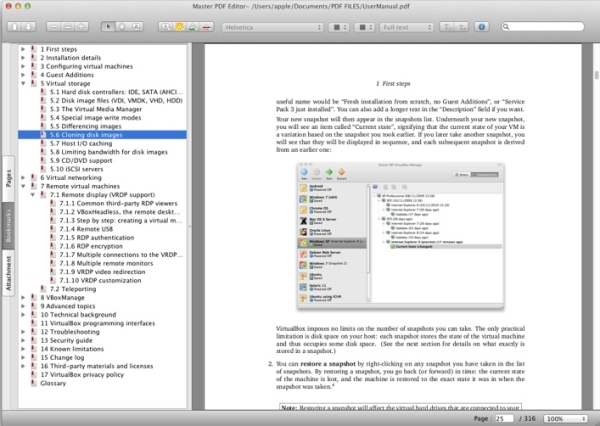
Task: Click PDF icon beside 8 VBoxManage
Action: pyautogui.click(x=34, y=297)
